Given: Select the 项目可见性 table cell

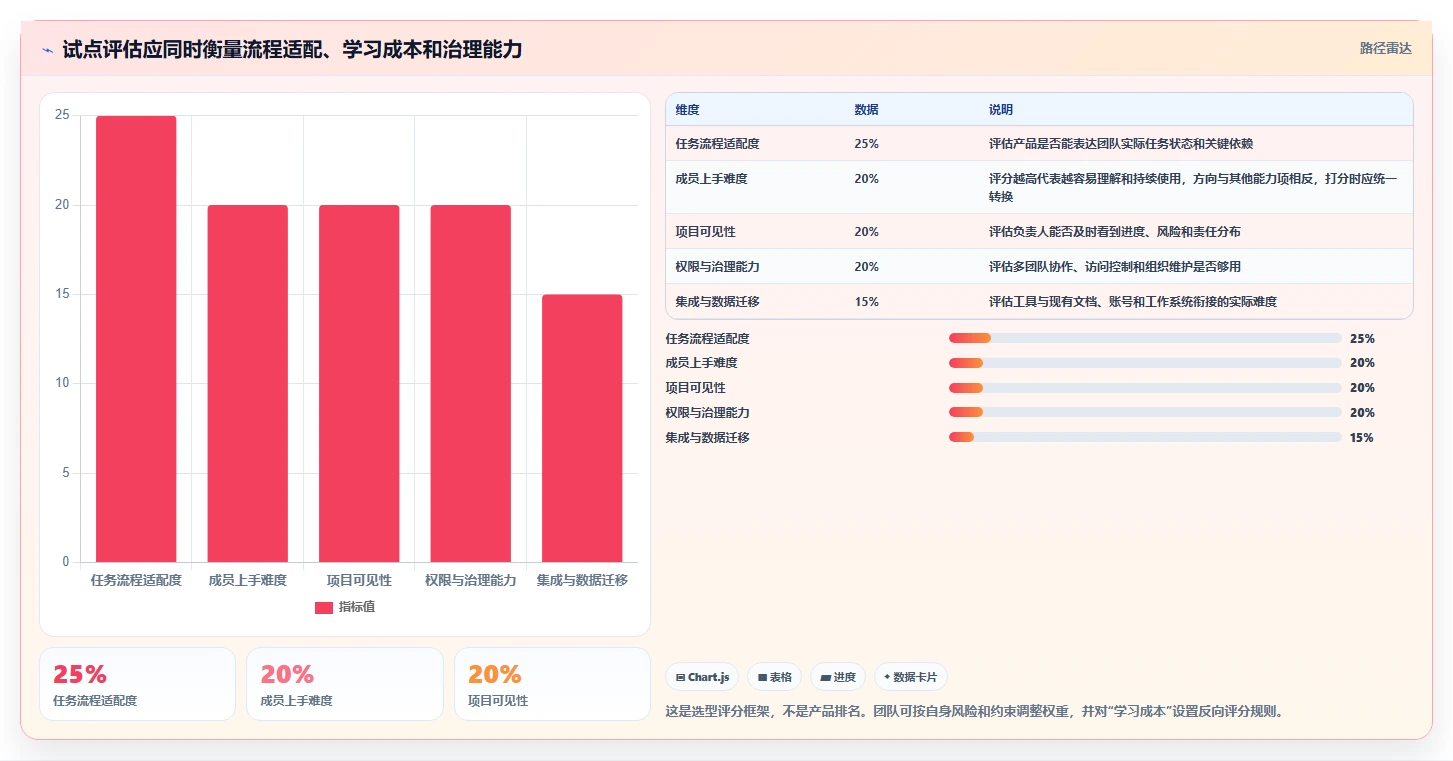Looking at the screenshot, I should pos(755,231).
